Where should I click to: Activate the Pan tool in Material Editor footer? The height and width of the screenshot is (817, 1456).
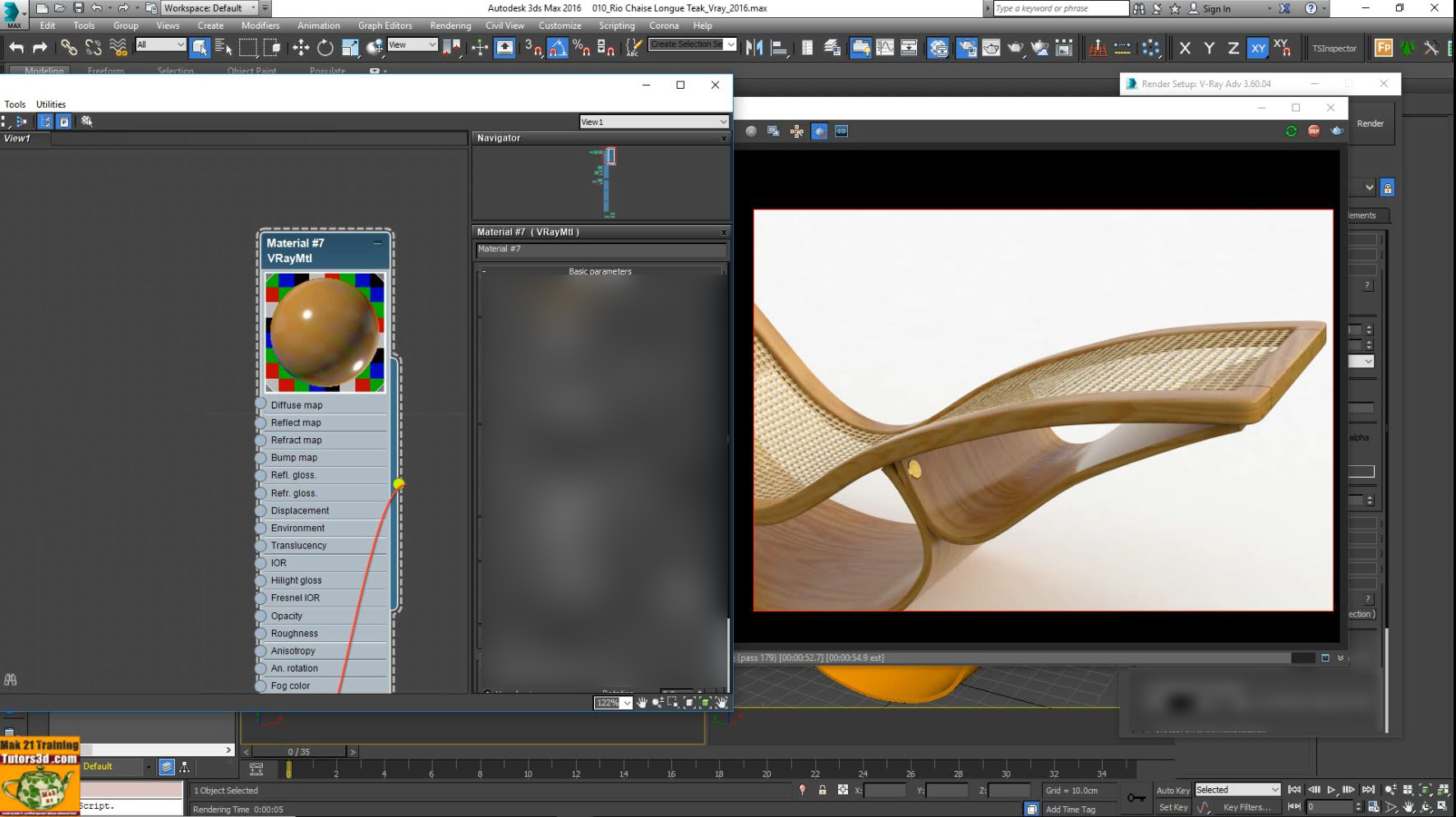642,703
